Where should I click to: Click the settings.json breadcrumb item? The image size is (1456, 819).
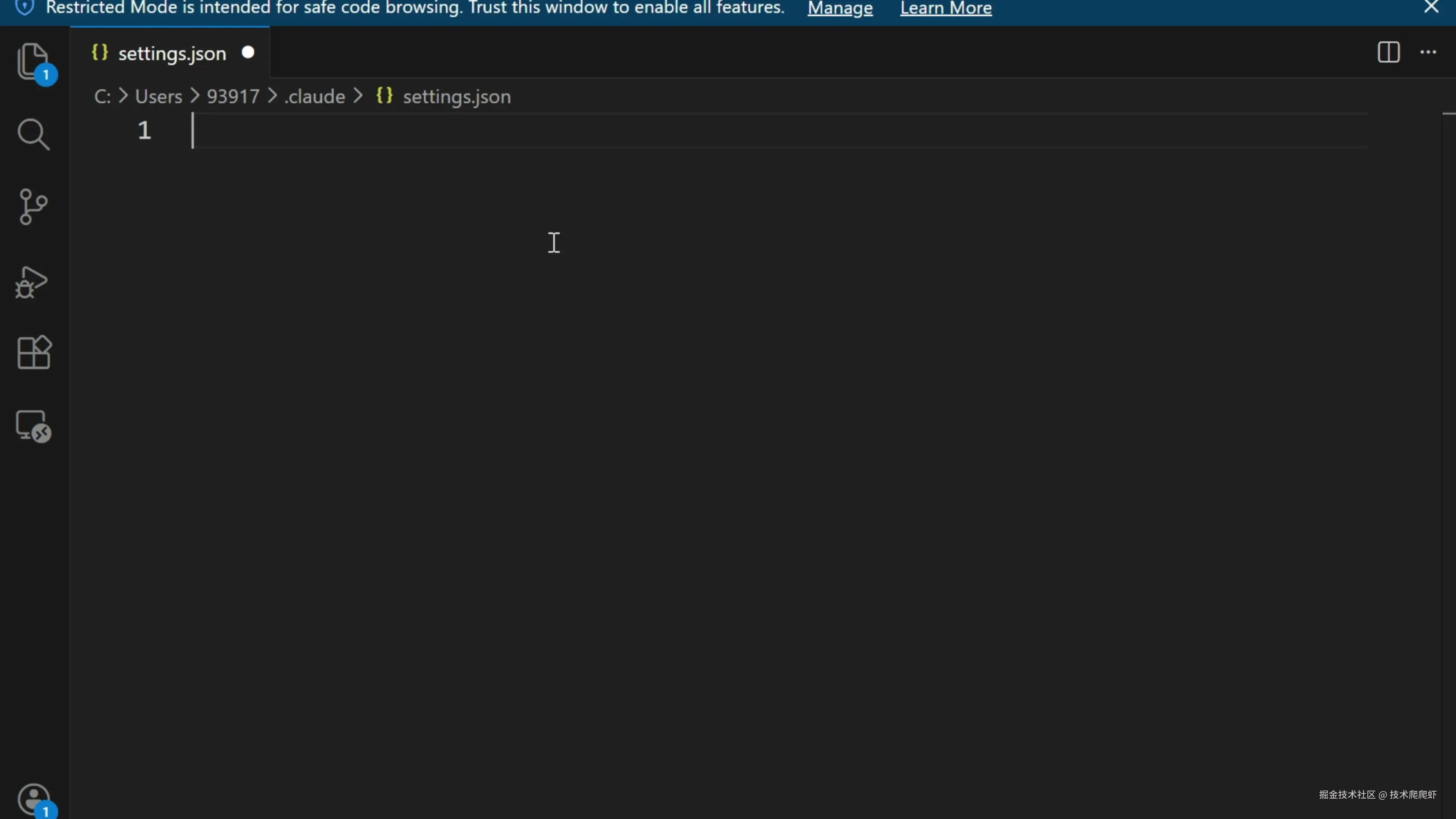coord(456,97)
